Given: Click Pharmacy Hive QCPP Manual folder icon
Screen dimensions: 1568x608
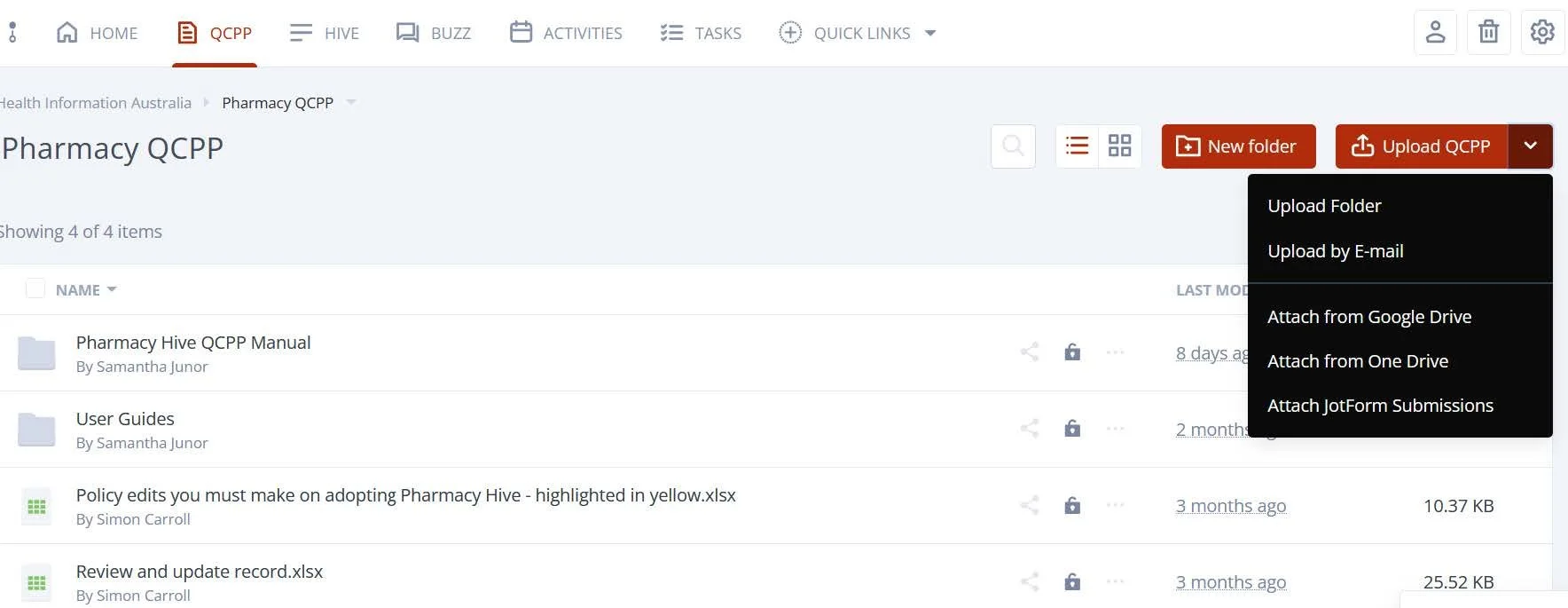Looking at the screenshot, I should tap(36, 353).
